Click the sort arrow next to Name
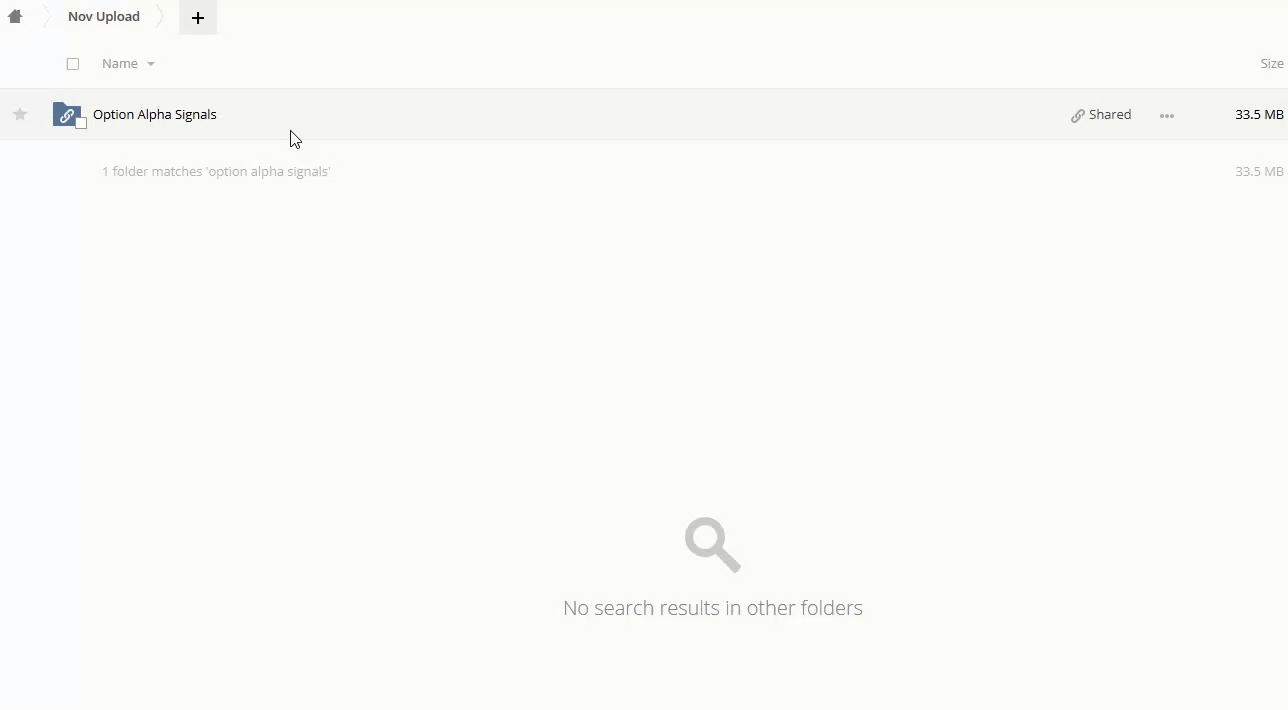The height and width of the screenshot is (710, 1288). [x=151, y=64]
